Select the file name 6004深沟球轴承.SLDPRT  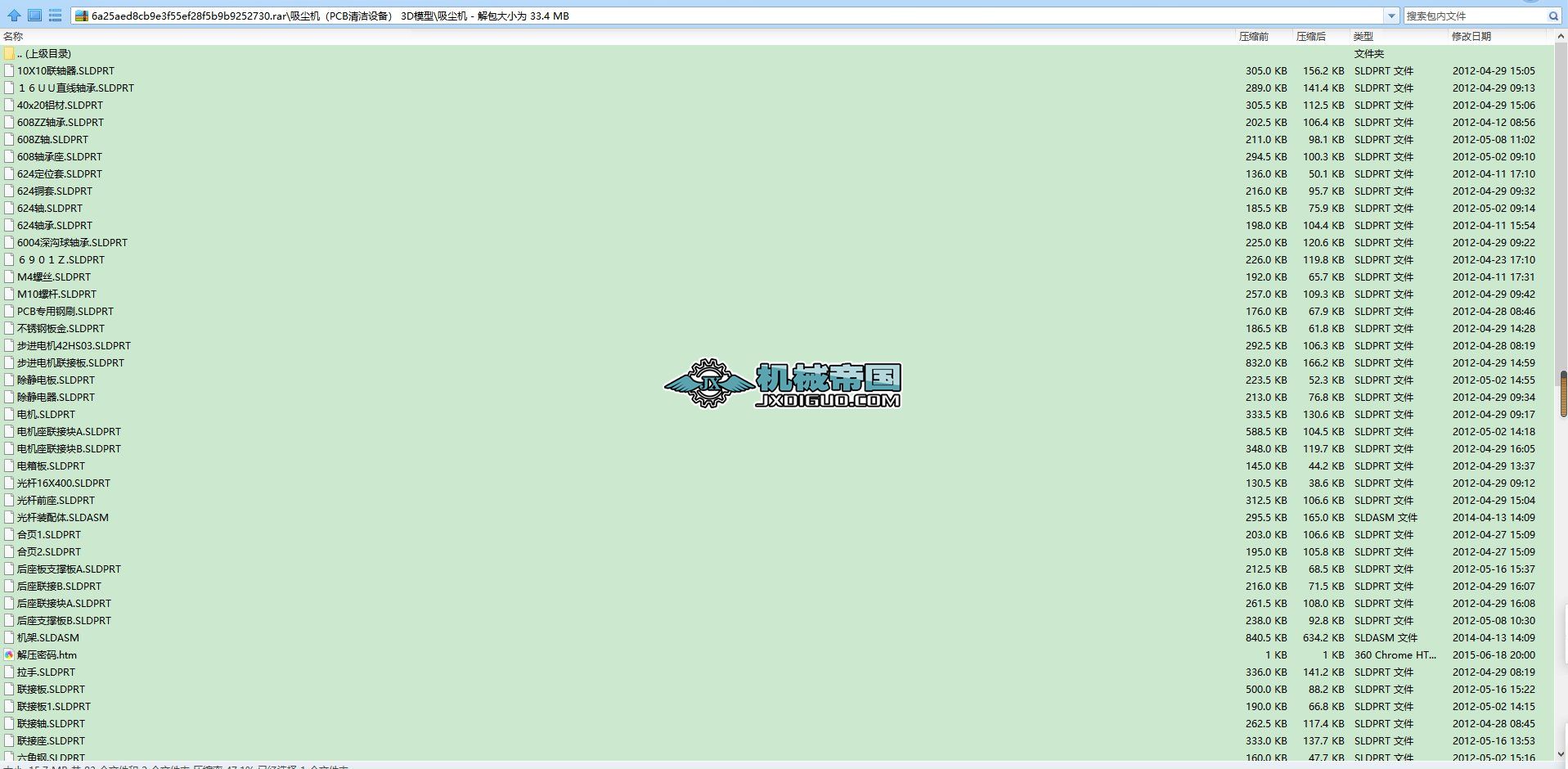pyautogui.click(x=72, y=242)
